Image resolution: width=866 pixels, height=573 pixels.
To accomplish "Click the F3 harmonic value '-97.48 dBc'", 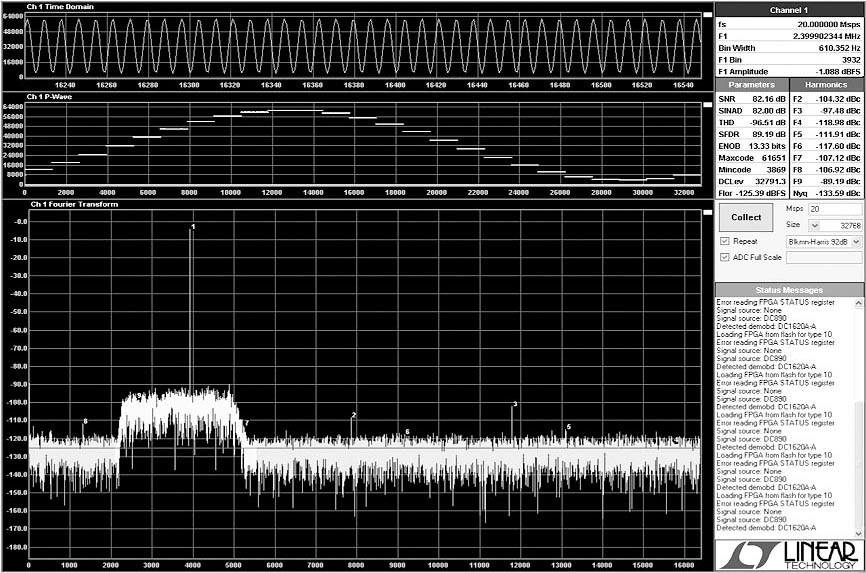I will click(841, 111).
